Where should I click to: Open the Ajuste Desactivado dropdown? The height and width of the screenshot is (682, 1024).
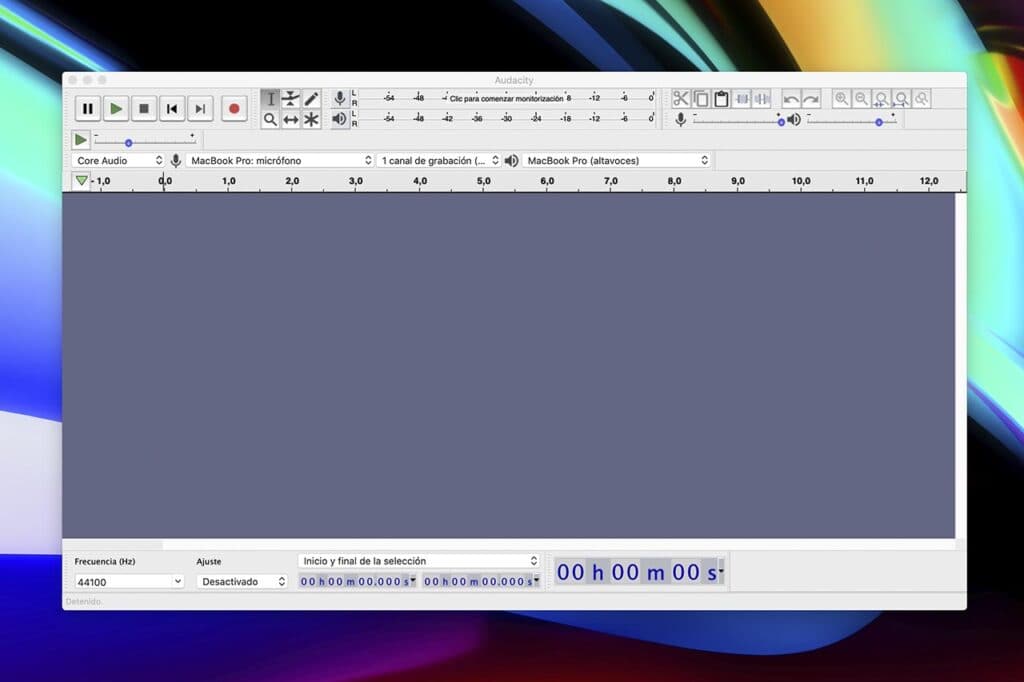[x=242, y=581]
